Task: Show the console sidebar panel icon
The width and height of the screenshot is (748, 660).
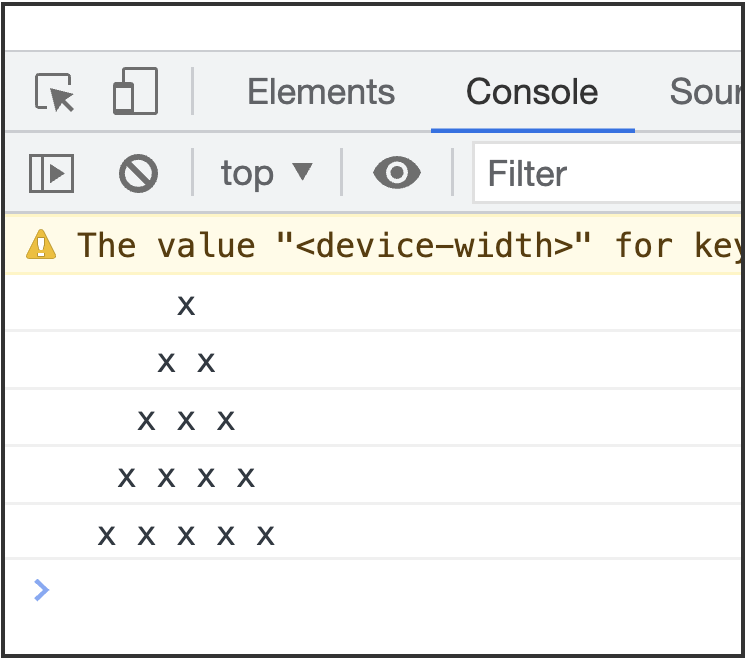Action: [51, 174]
